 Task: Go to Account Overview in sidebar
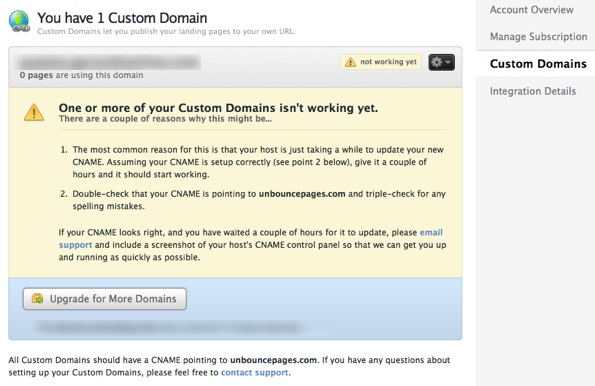click(x=532, y=10)
